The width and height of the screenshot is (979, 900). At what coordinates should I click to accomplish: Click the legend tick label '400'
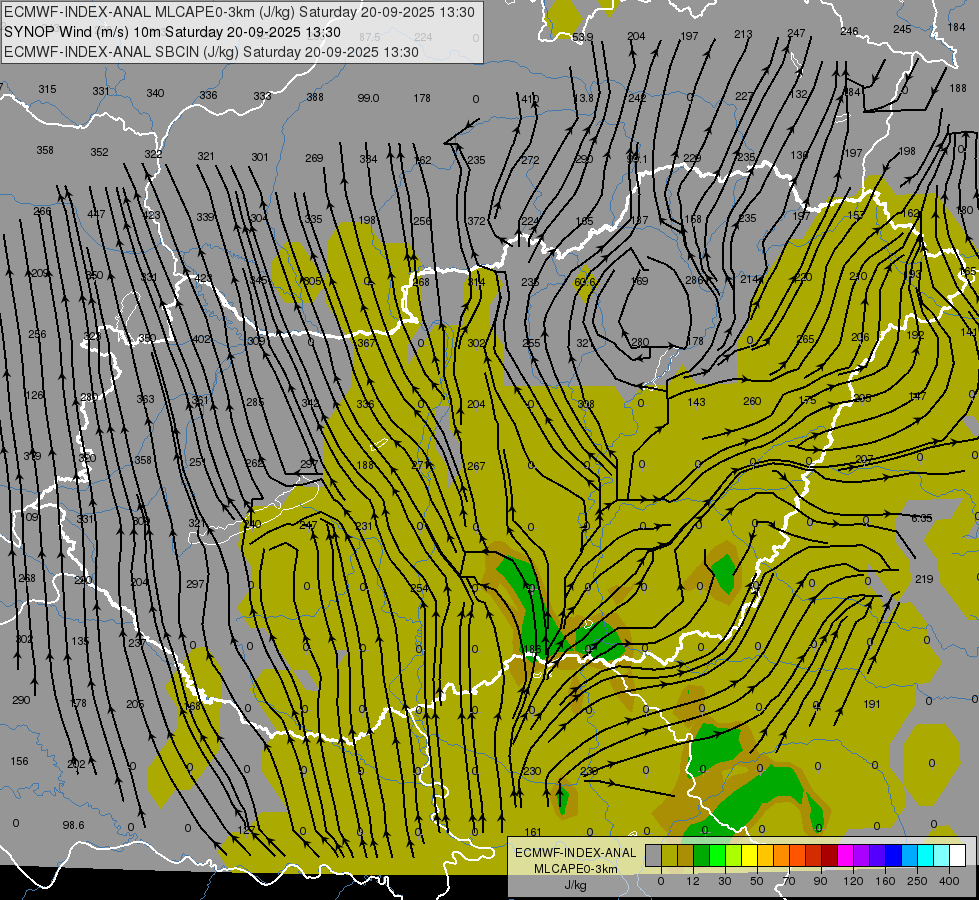[949, 881]
